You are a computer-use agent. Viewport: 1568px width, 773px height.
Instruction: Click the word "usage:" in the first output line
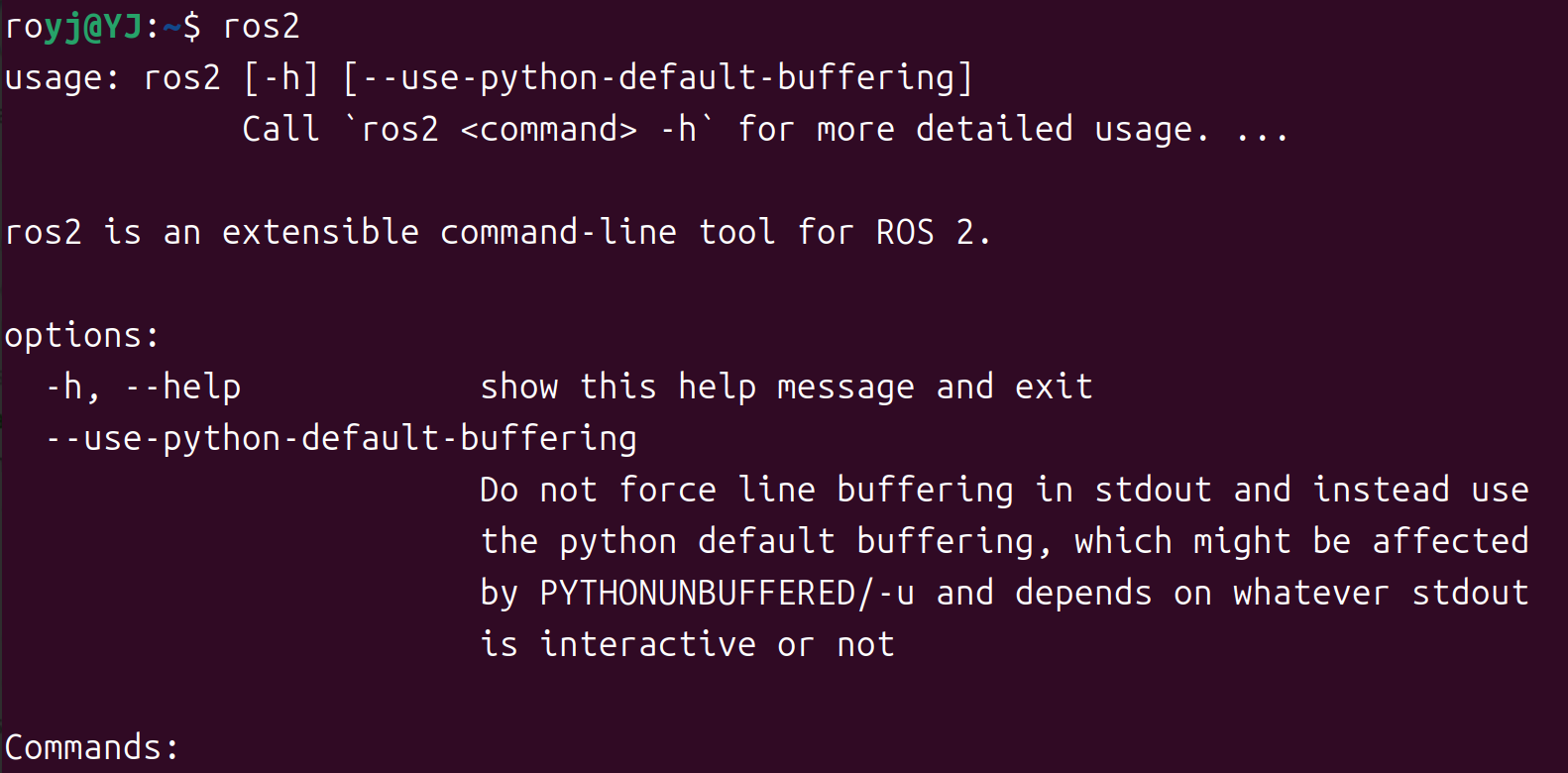tap(62, 78)
